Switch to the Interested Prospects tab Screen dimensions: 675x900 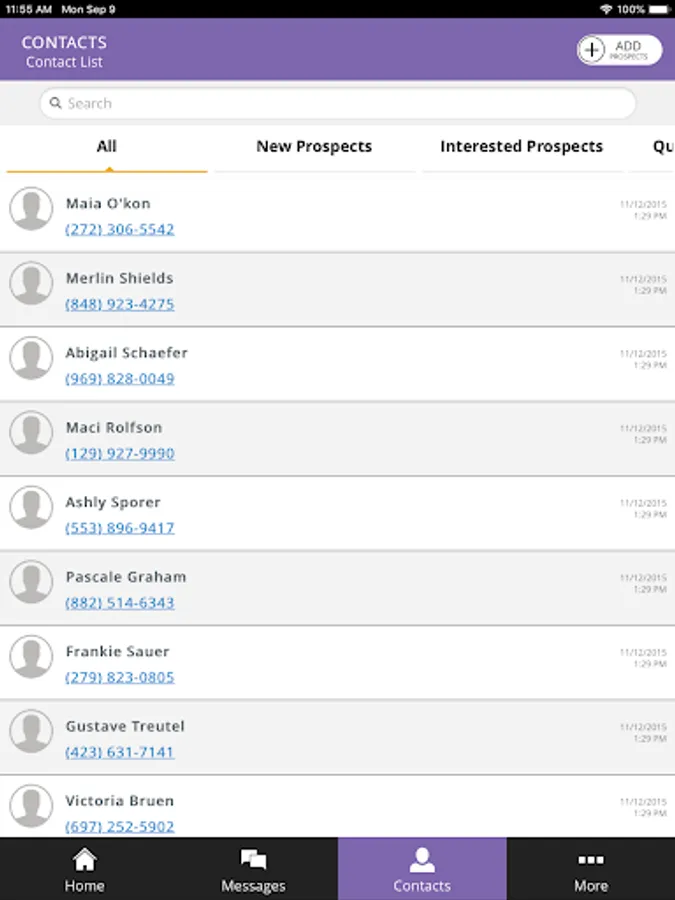click(x=522, y=147)
